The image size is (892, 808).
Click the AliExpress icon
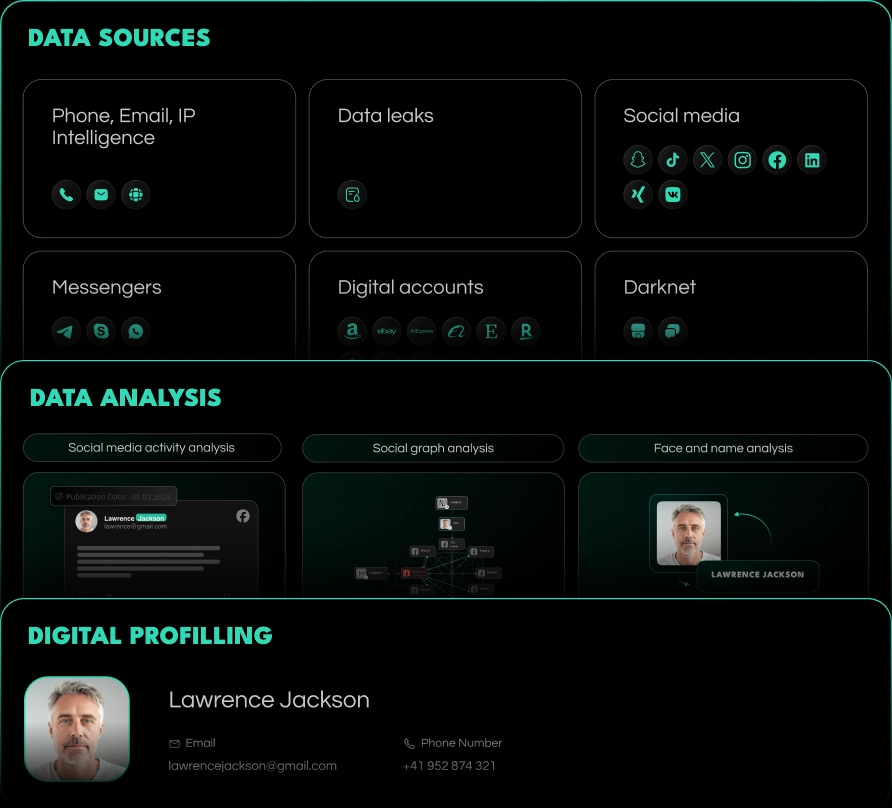coord(422,331)
